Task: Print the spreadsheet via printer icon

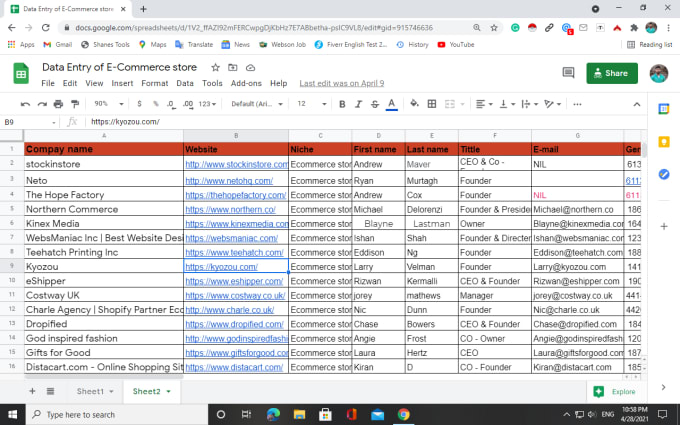Action: [x=58, y=104]
